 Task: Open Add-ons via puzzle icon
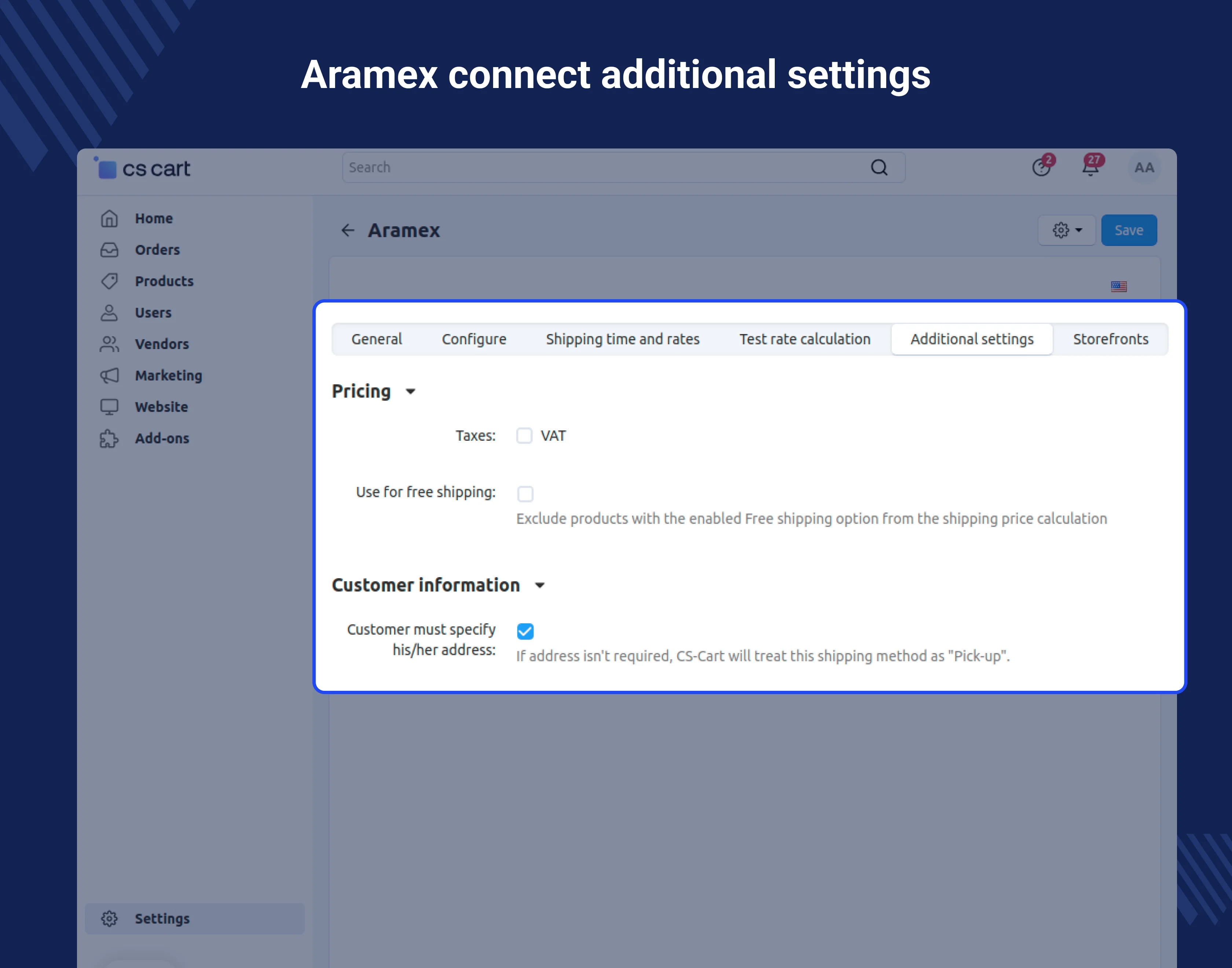tap(109, 438)
